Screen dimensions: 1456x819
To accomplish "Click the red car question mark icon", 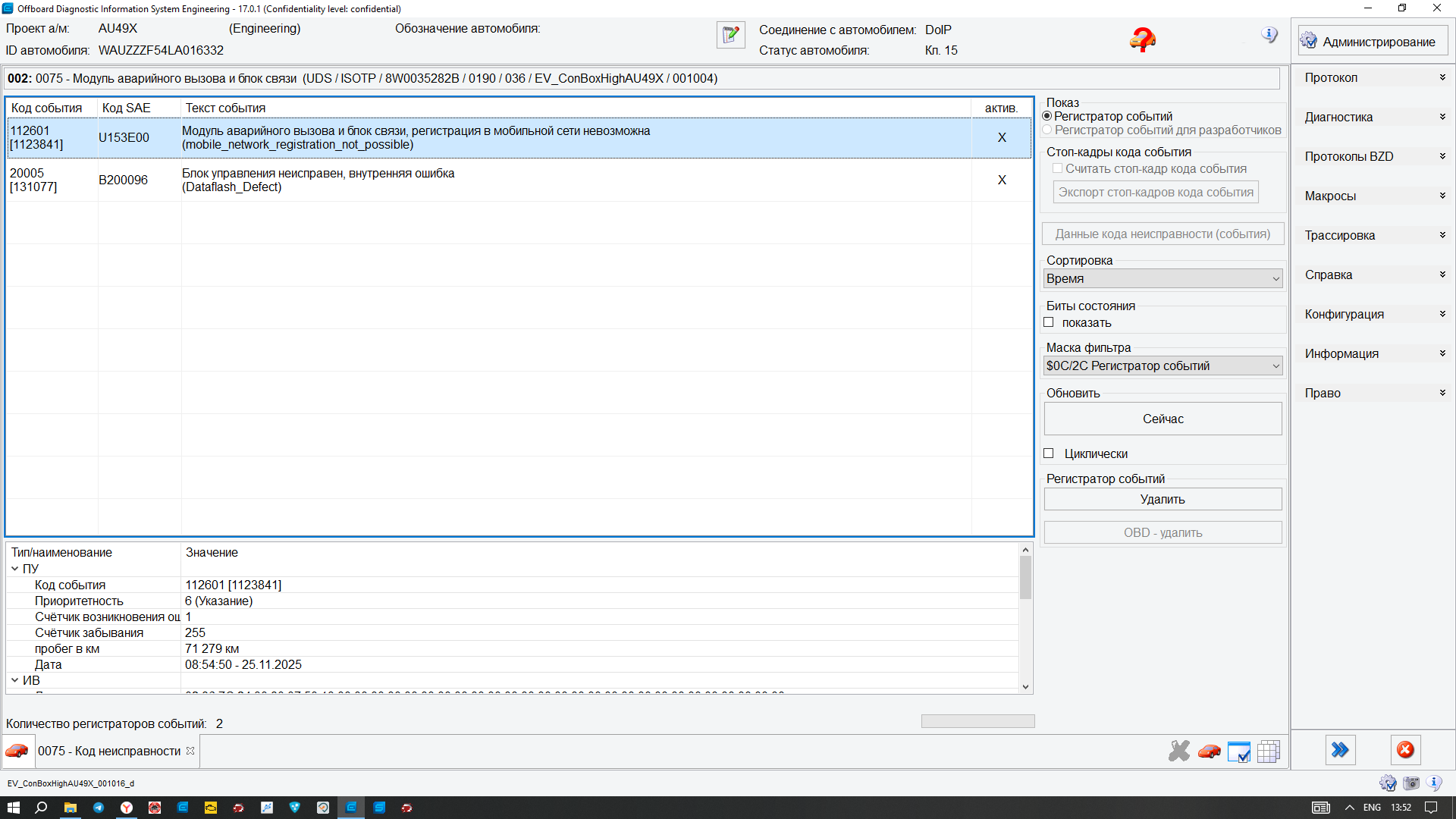I will tap(1142, 39).
